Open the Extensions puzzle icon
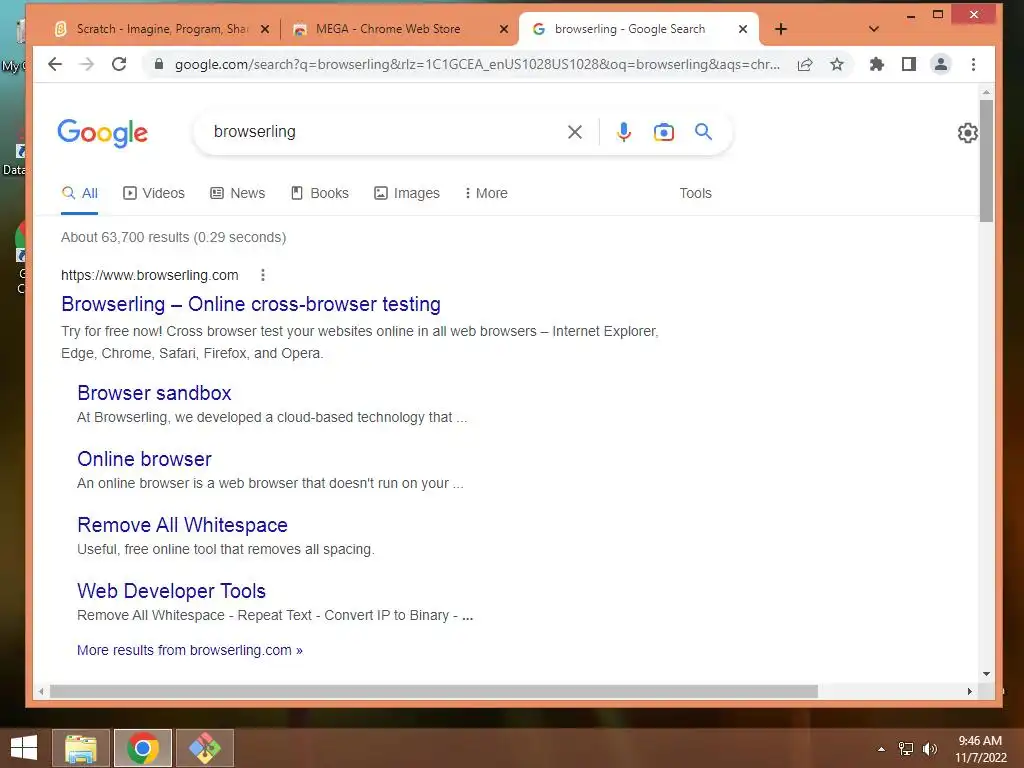The width and height of the screenshot is (1024, 768). (x=876, y=64)
